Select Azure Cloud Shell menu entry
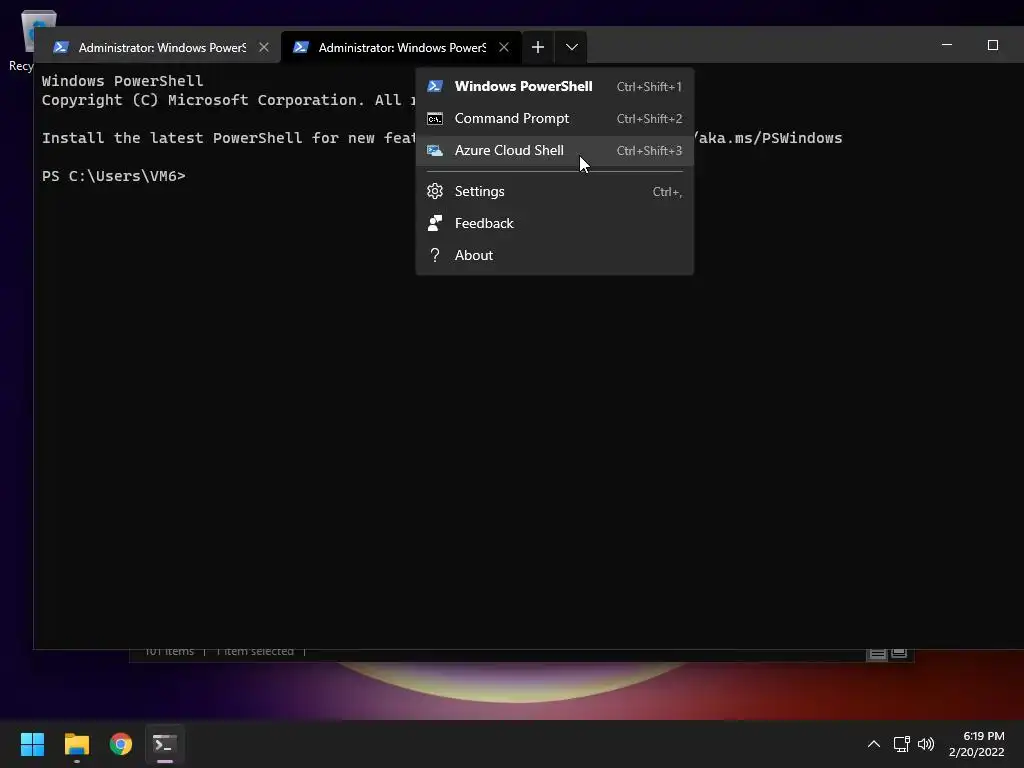The image size is (1024, 768). pyautogui.click(x=554, y=150)
